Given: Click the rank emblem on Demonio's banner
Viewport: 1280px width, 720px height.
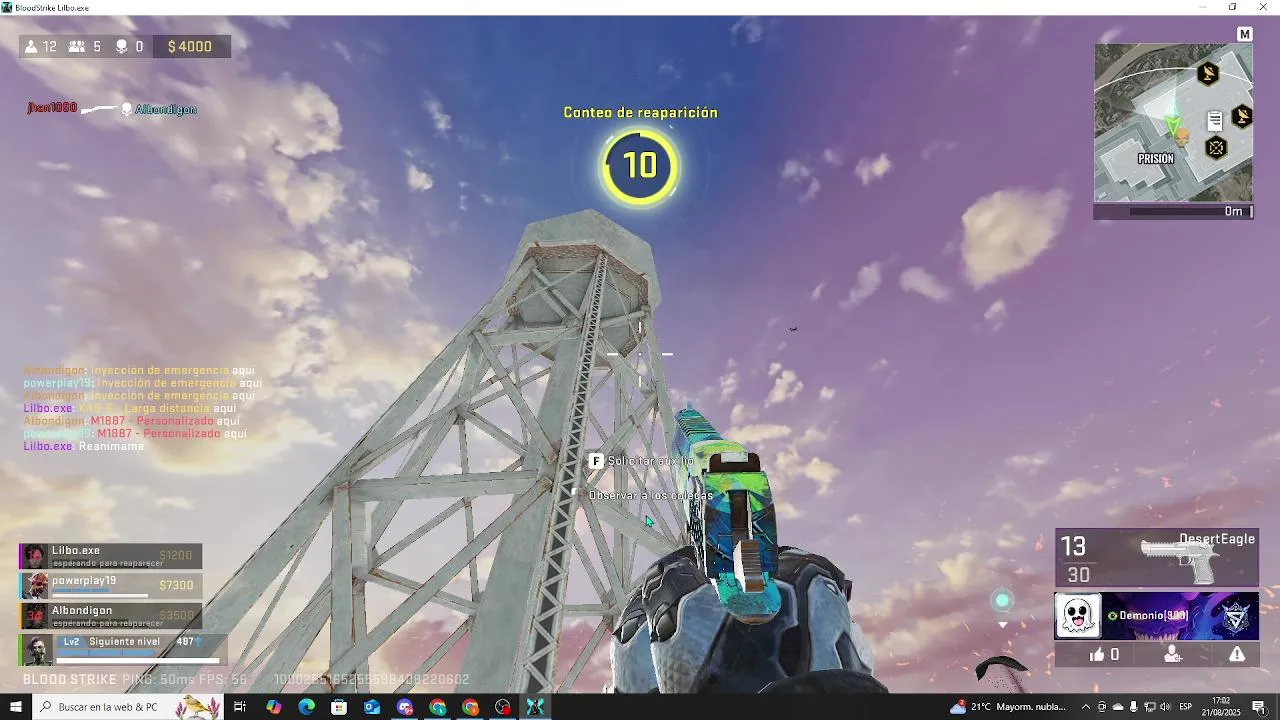Looking at the screenshot, I should click(1237, 618).
